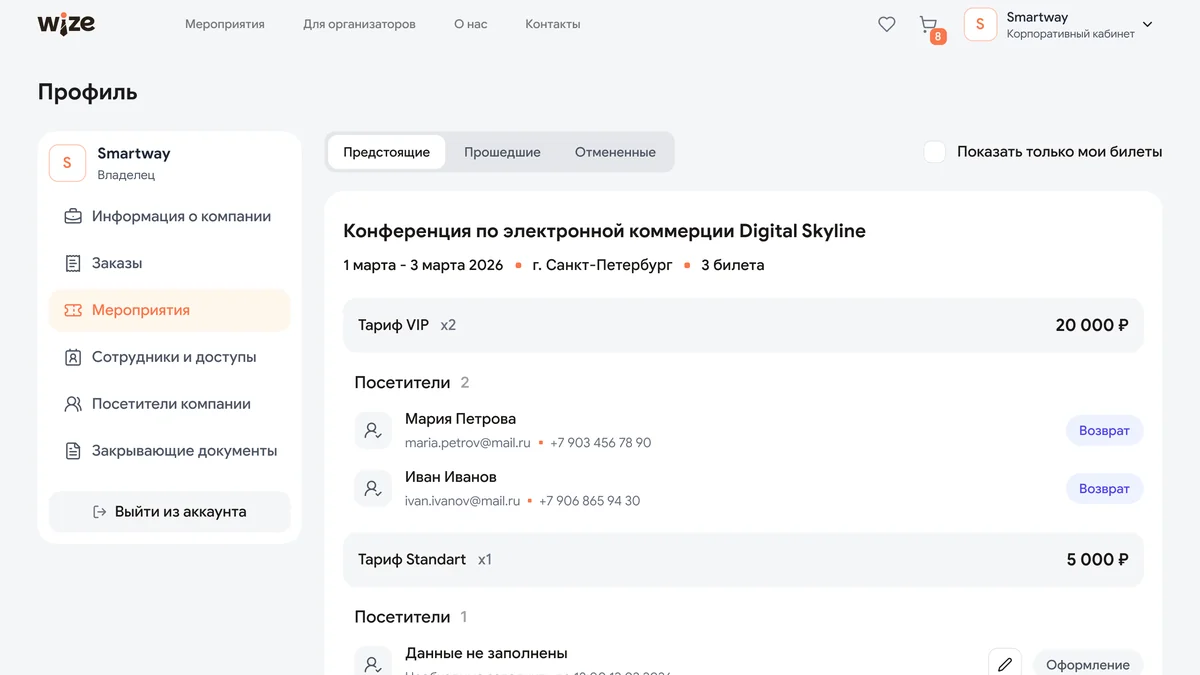Click badge icon beside Сотрудники и доступы

tap(73, 357)
